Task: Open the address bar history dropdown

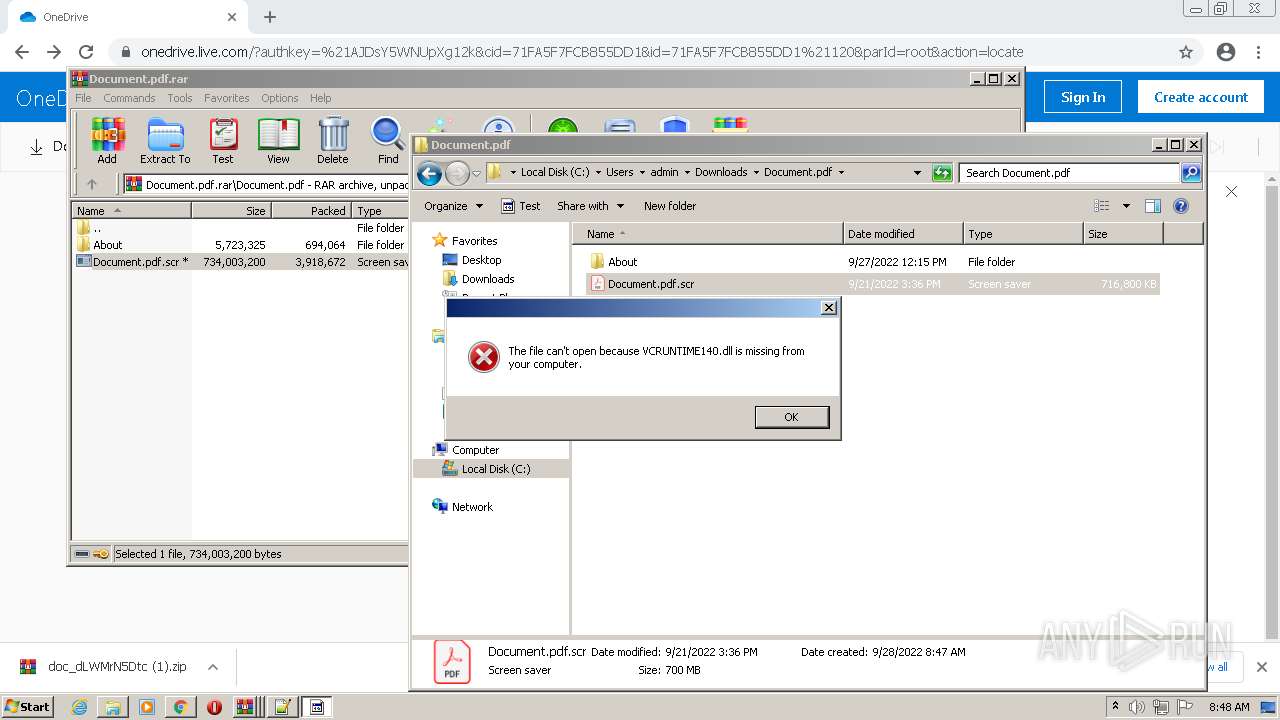Action: pyautogui.click(x=917, y=172)
